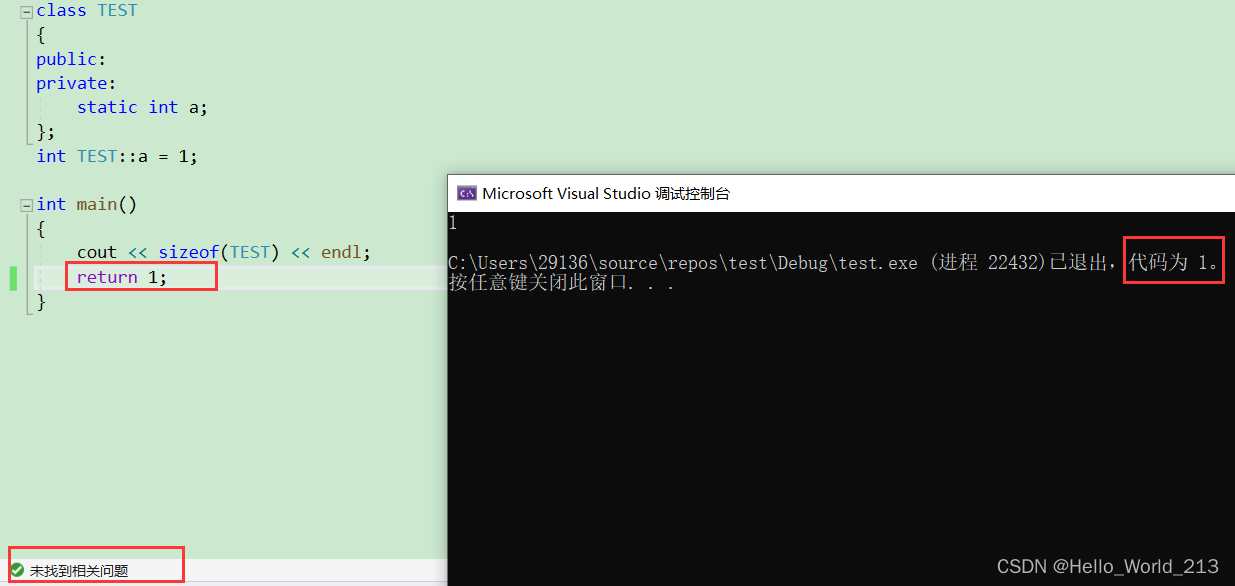Click the 'private:' access specifier
This screenshot has height=586, width=1235.
pos(76,83)
